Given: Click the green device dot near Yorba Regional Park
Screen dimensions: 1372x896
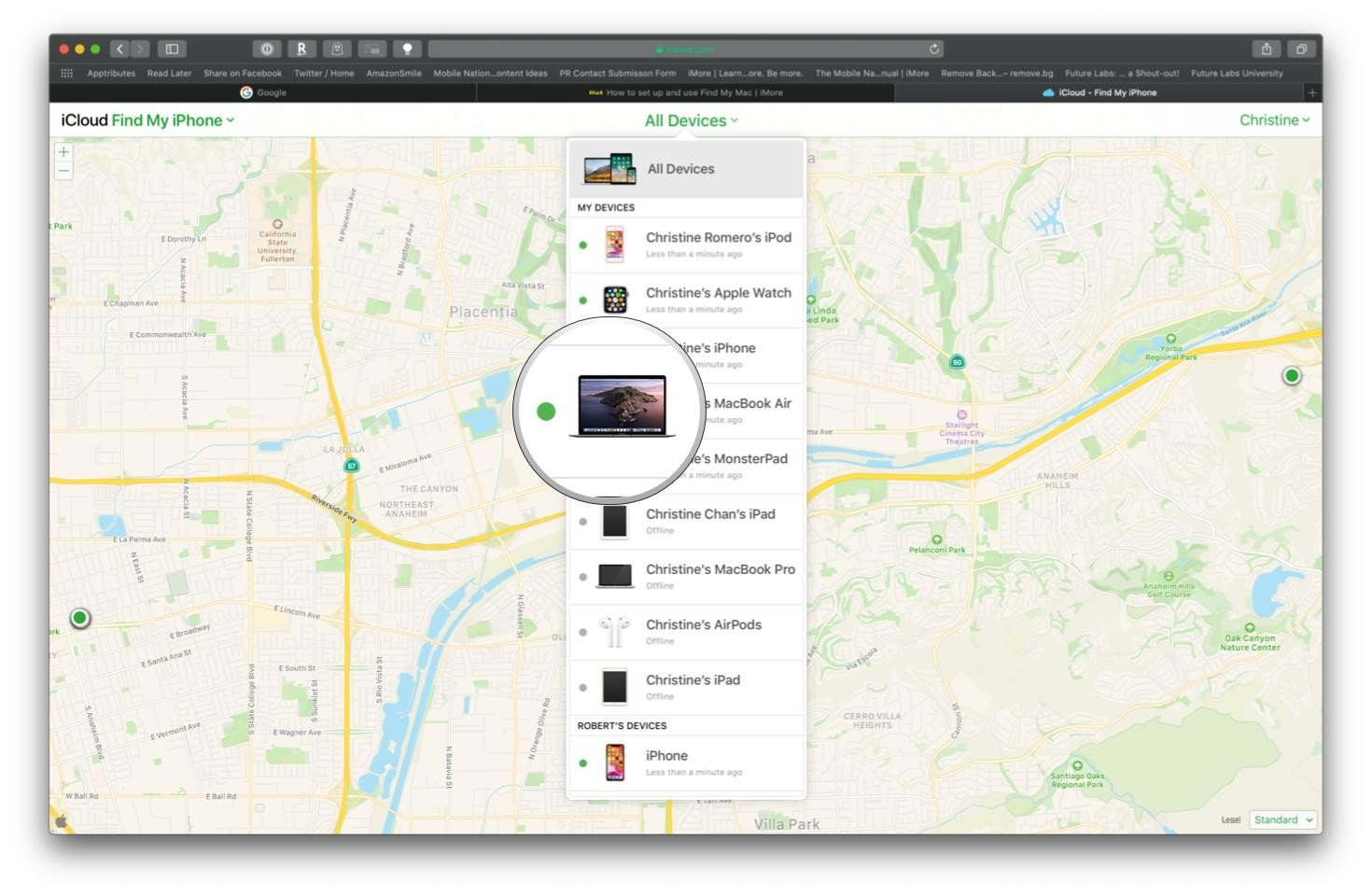Looking at the screenshot, I should (x=1292, y=375).
